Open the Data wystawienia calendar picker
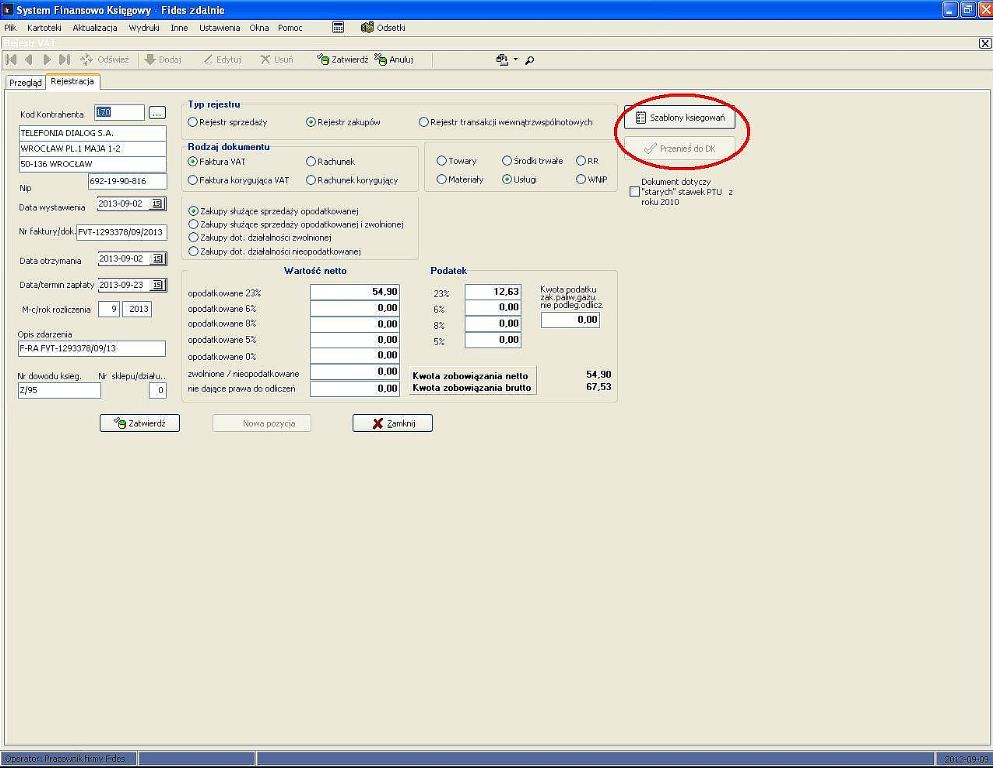The height and width of the screenshot is (768, 993). [x=157, y=204]
